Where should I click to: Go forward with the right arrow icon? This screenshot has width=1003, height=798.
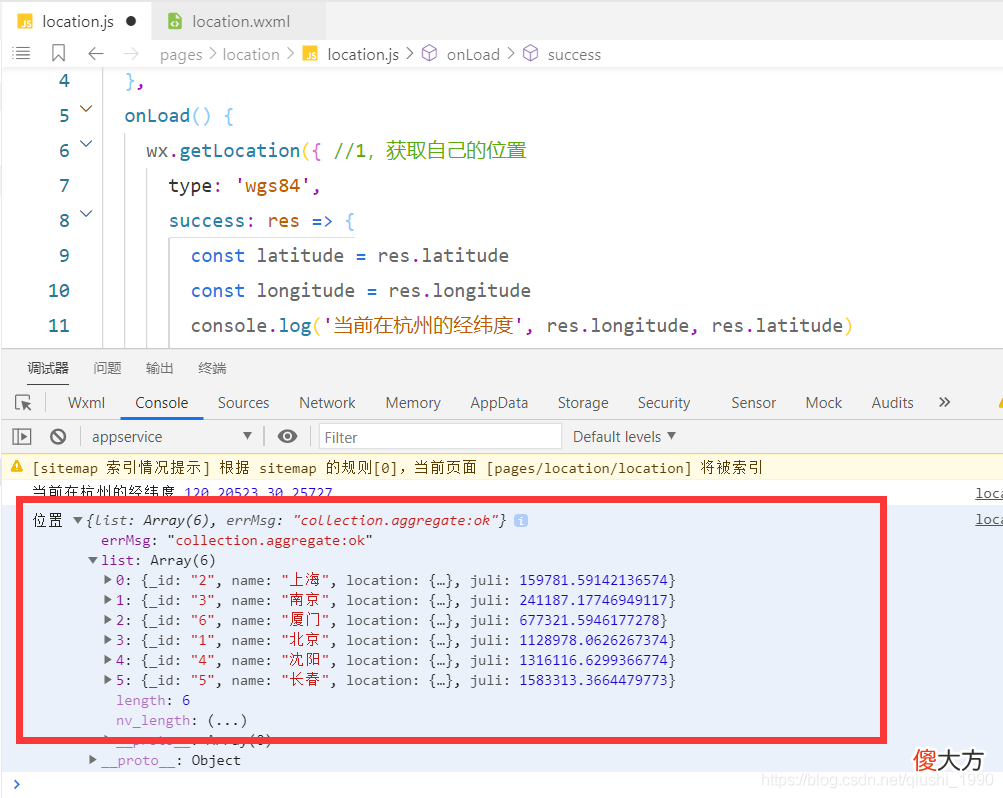130,54
